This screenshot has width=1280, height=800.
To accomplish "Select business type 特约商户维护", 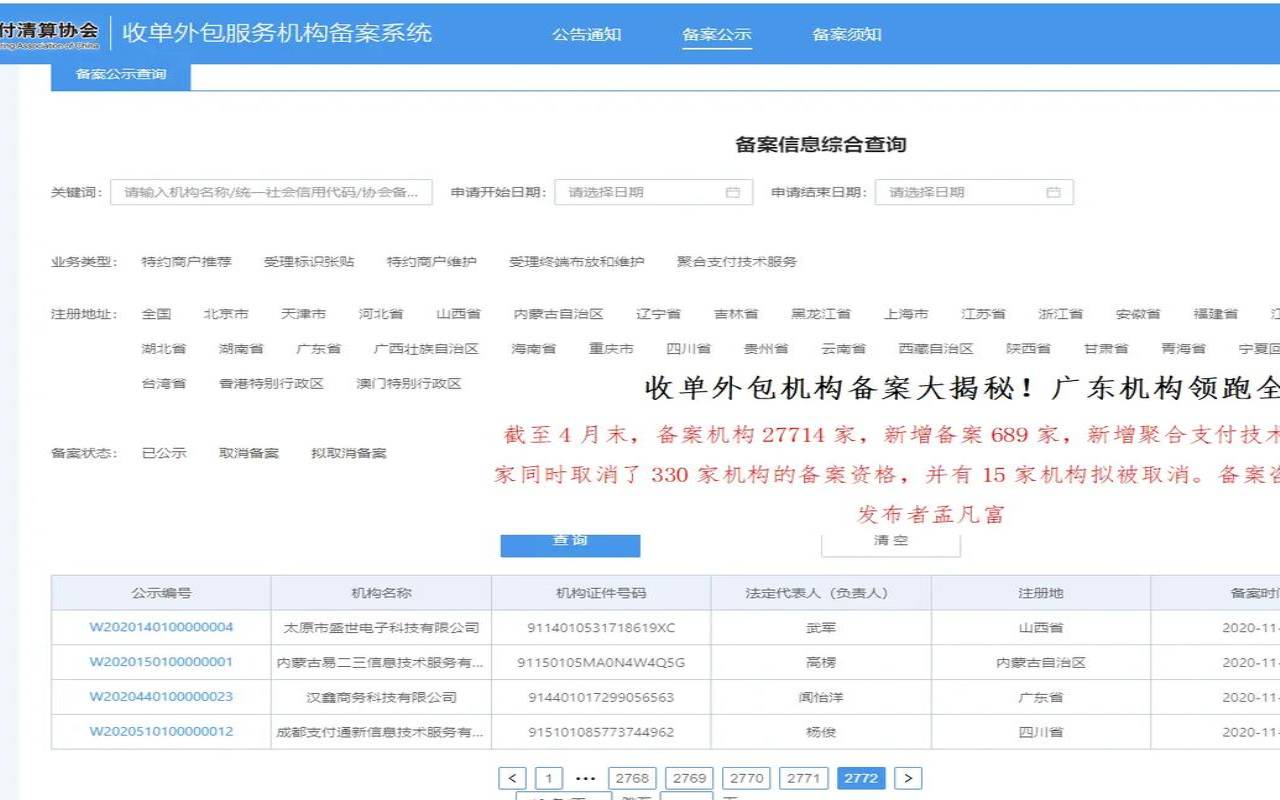I will click(x=432, y=262).
